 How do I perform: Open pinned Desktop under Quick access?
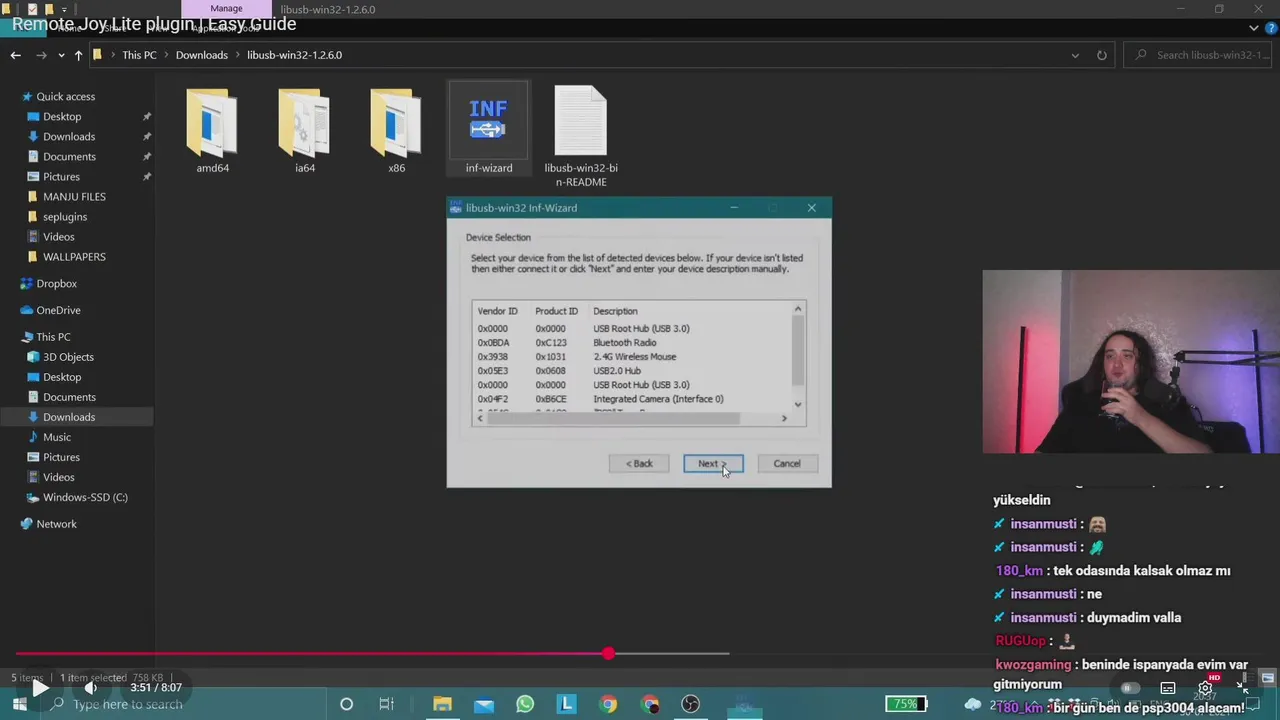click(x=62, y=117)
